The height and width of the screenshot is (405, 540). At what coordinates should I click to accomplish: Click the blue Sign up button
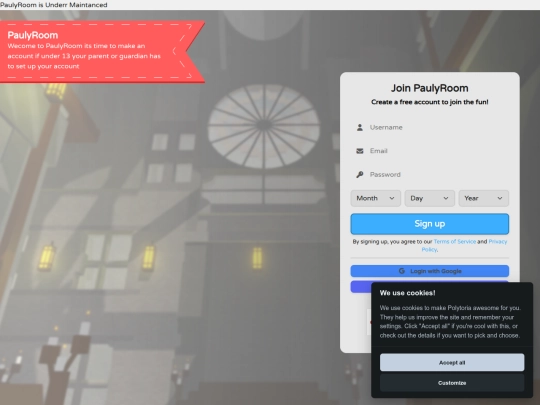[x=429, y=224]
